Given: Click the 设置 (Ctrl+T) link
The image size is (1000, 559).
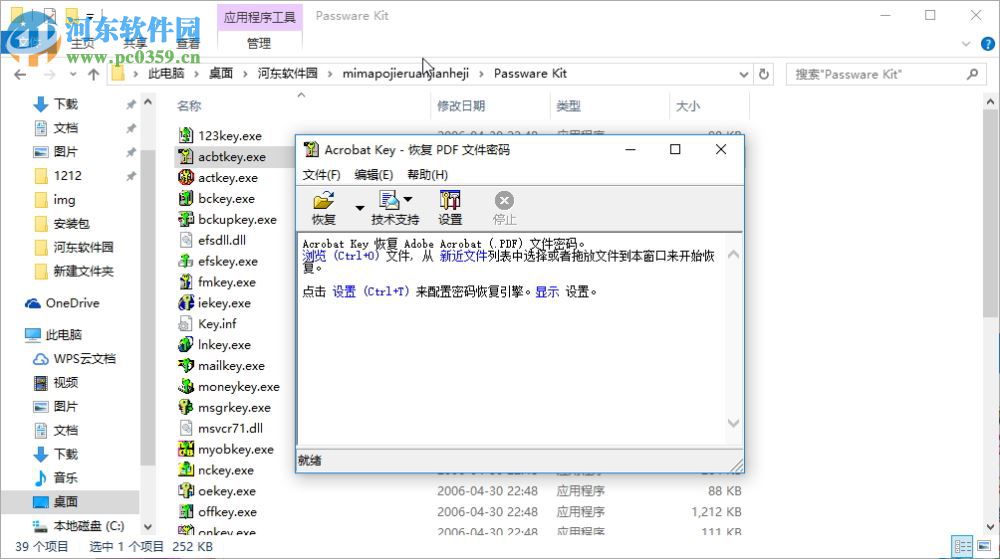Looking at the screenshot, I should (x=371, y=291).
